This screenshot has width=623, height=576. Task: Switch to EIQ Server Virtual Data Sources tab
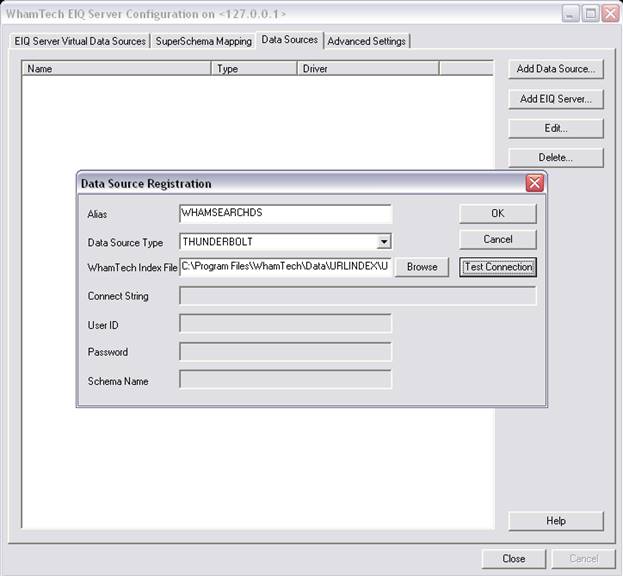80,41
